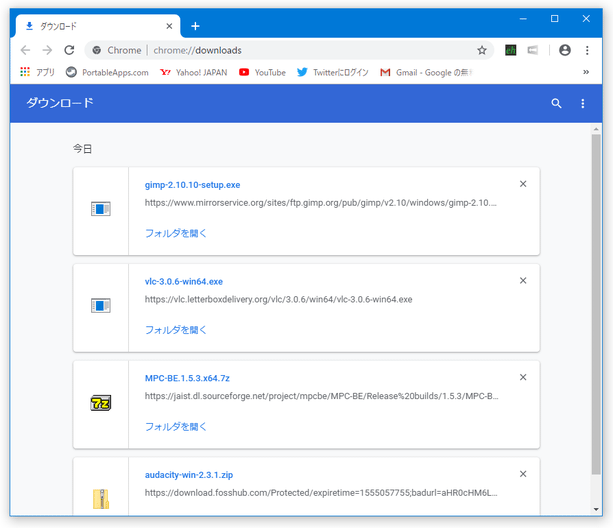The height and width of the screenshot is (528, 613).
Task: Open the Chrome three-dot main menu
Action: [x=587, y=50]
